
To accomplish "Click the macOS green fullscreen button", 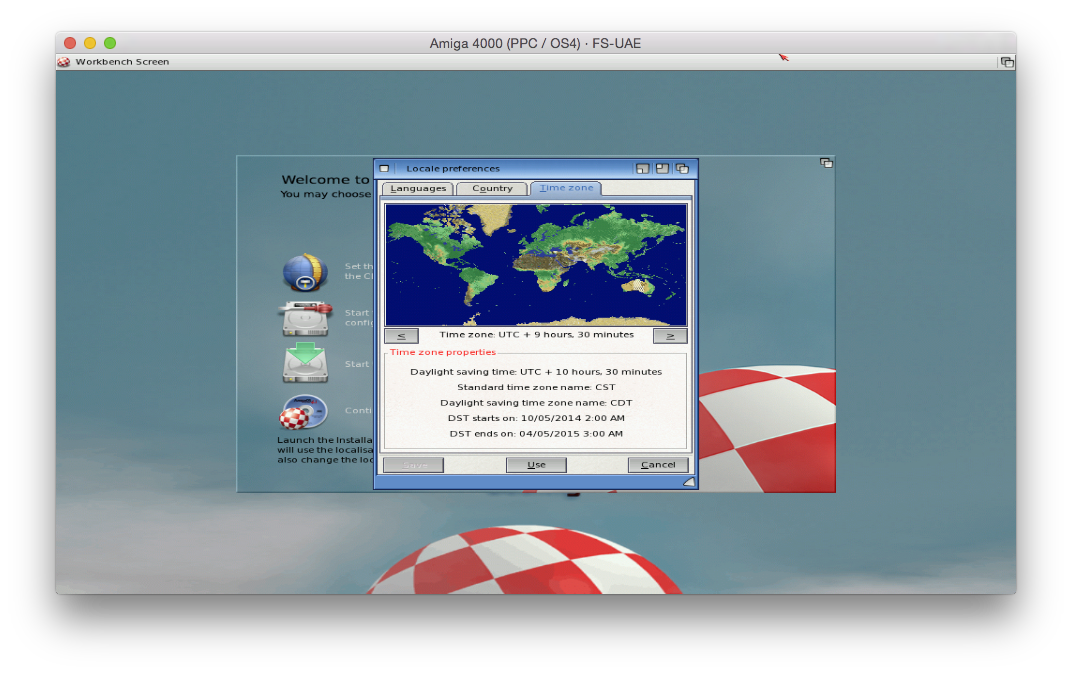I will [x=109, y=43].
